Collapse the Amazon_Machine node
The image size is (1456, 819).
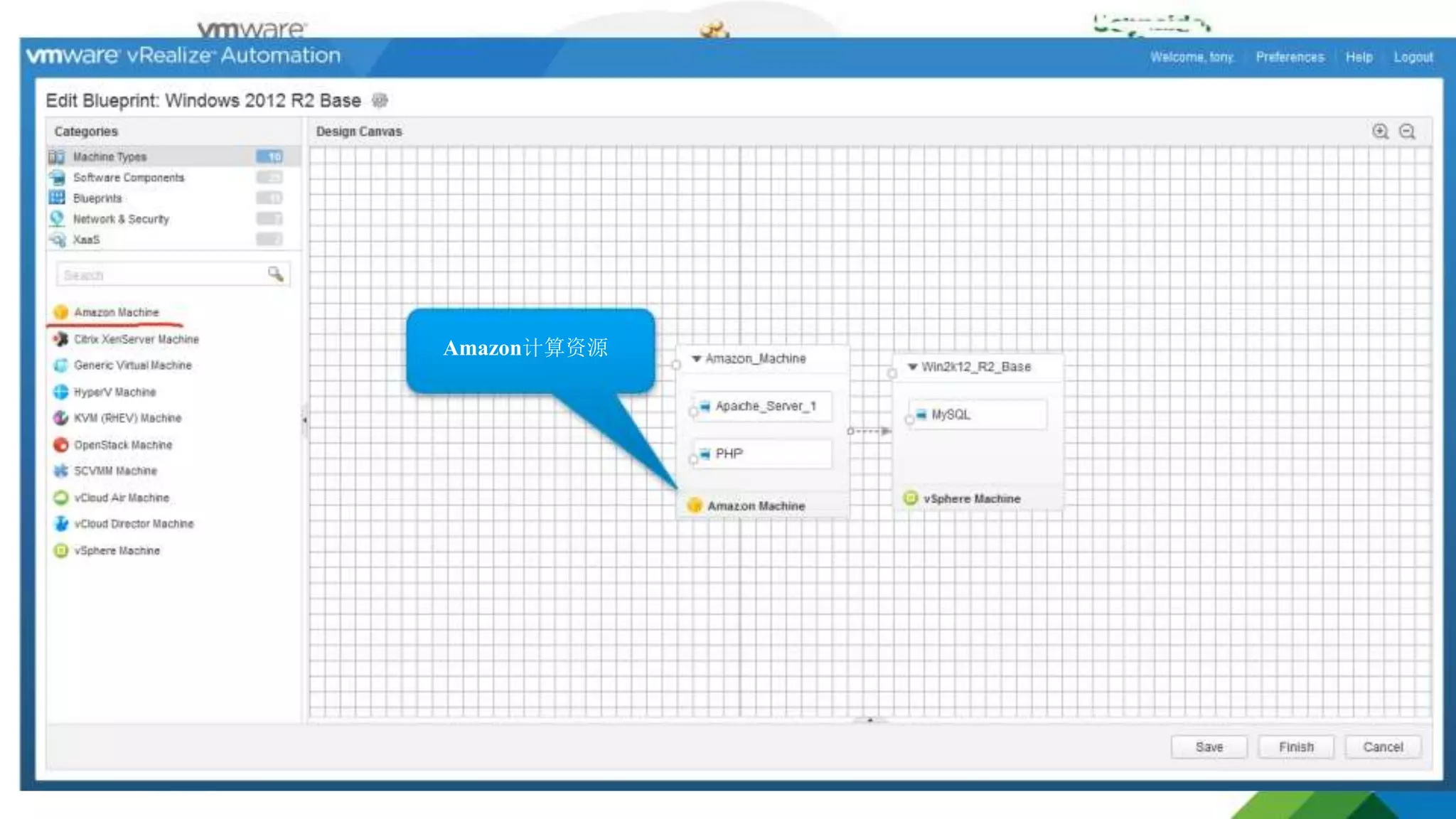(x=697, y=358)
